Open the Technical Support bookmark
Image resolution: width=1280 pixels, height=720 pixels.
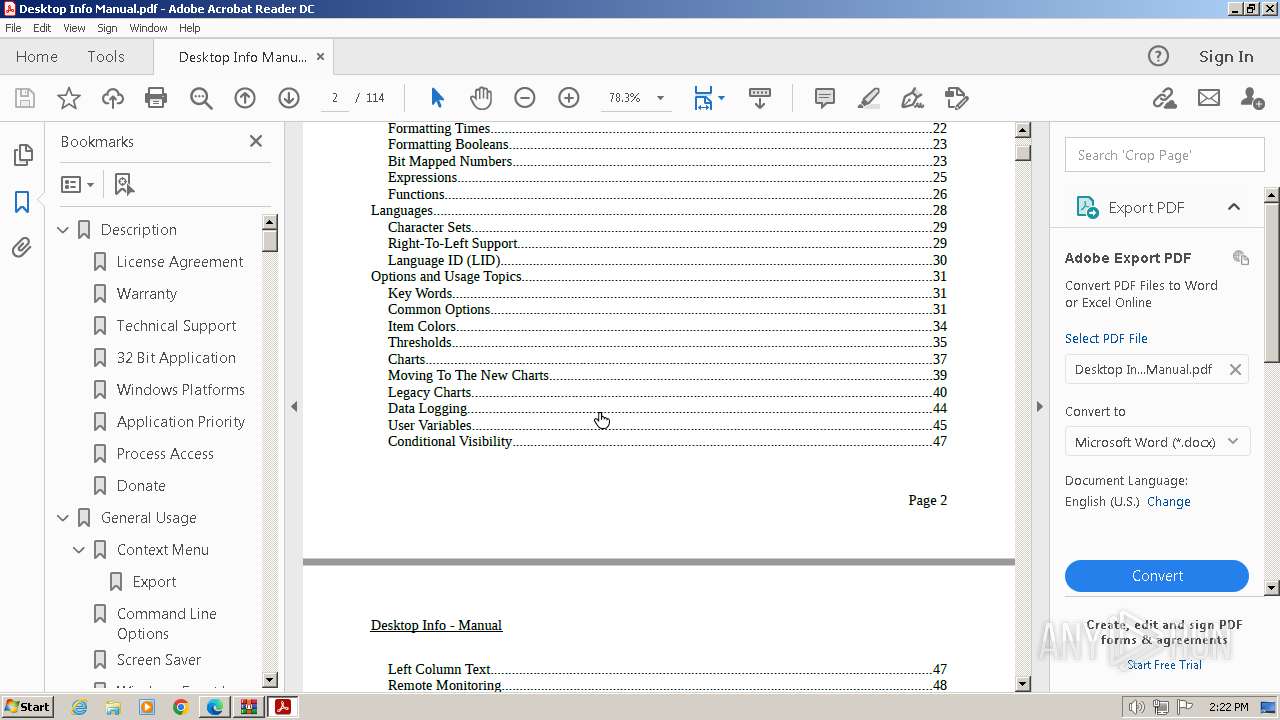(x=177, y=326)
